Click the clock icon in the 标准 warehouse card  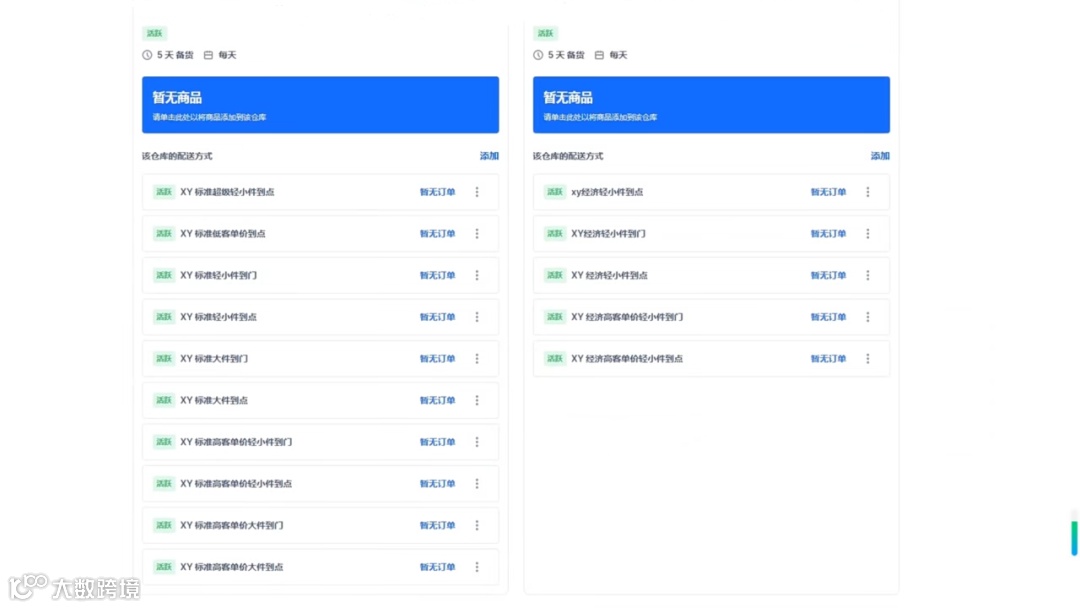pyautogui.click(x=147, y=55)
